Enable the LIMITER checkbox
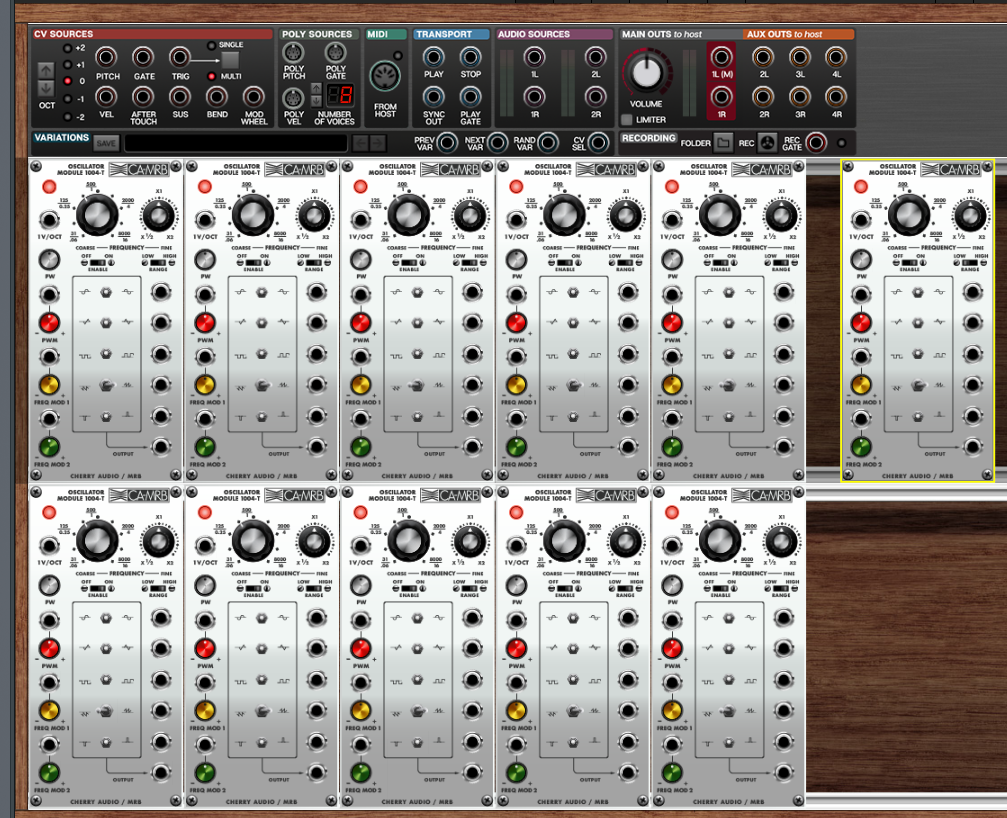Viewport: 1007px width, 818px height. click(x=627, y=119)
